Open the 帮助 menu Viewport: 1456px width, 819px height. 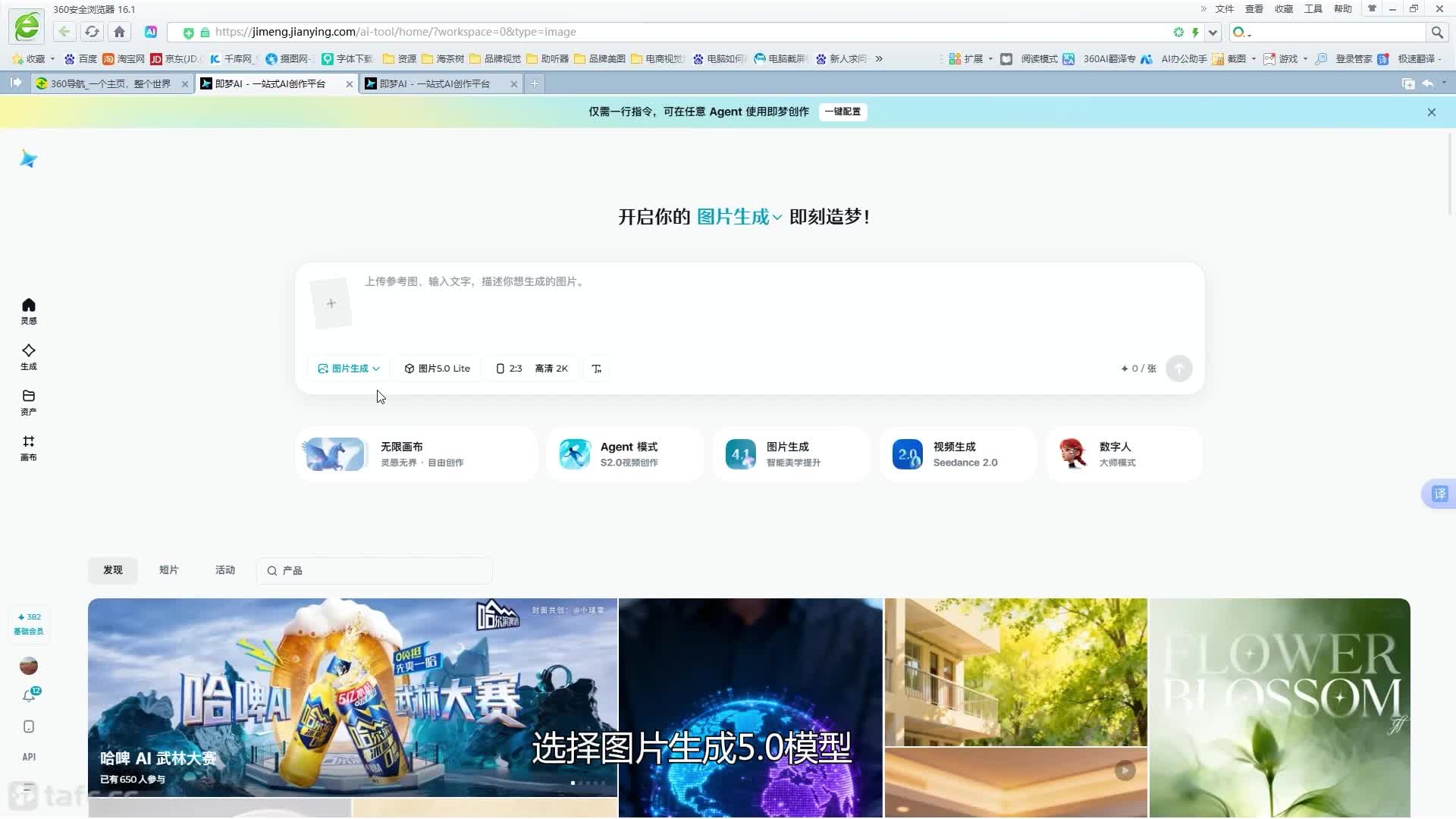1343,9
